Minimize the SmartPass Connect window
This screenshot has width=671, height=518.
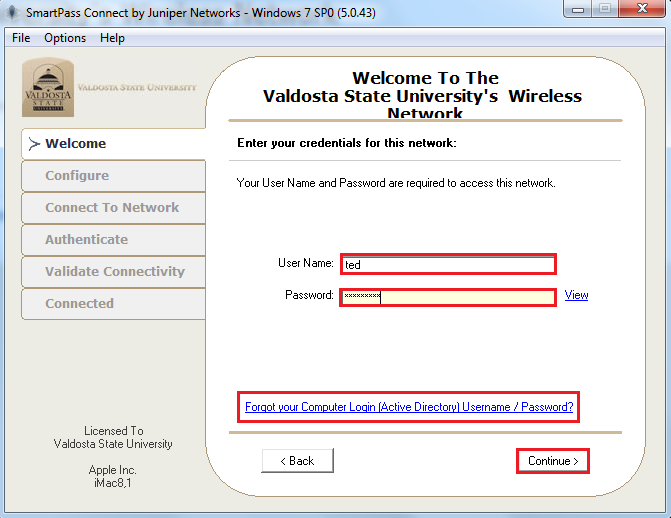(578, 9)
